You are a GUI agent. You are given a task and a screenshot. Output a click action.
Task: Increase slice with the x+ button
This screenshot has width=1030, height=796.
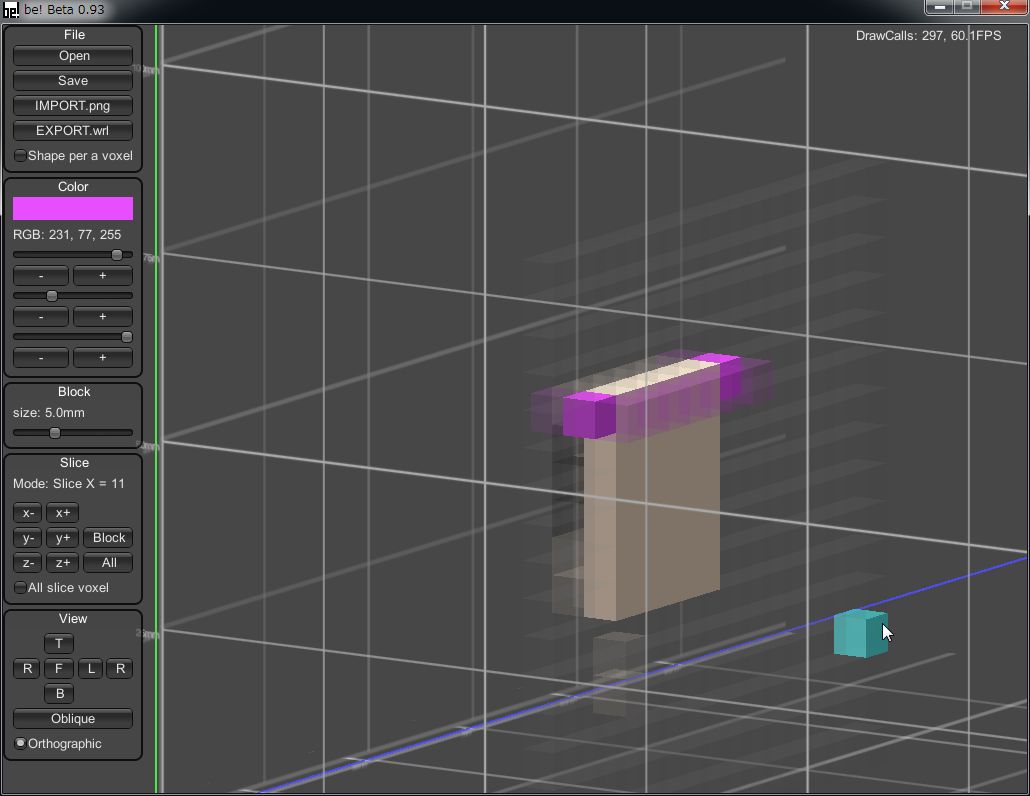coord(62,513)
